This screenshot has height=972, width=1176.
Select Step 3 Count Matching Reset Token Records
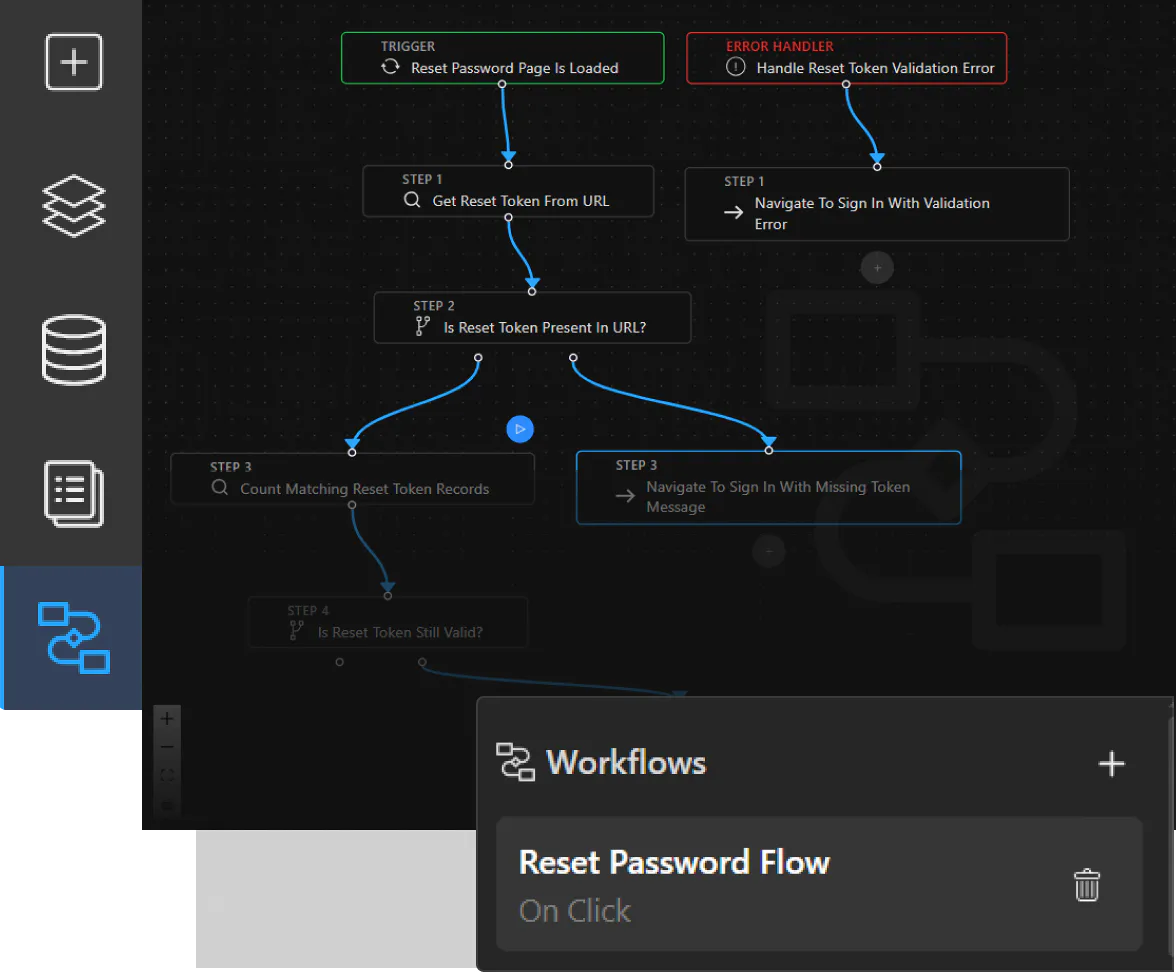(x=352, y=478)
